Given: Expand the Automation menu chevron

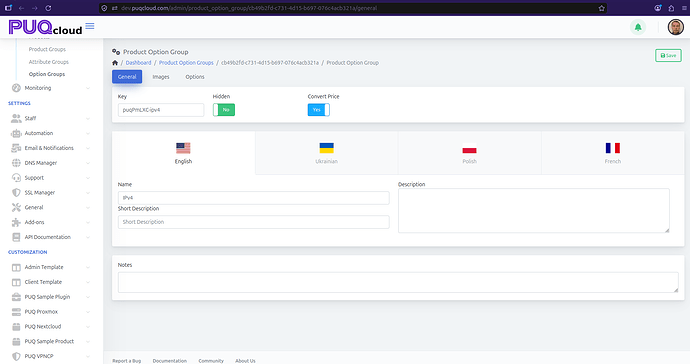Looking at the screenshot, I should [x=88, y=133].
